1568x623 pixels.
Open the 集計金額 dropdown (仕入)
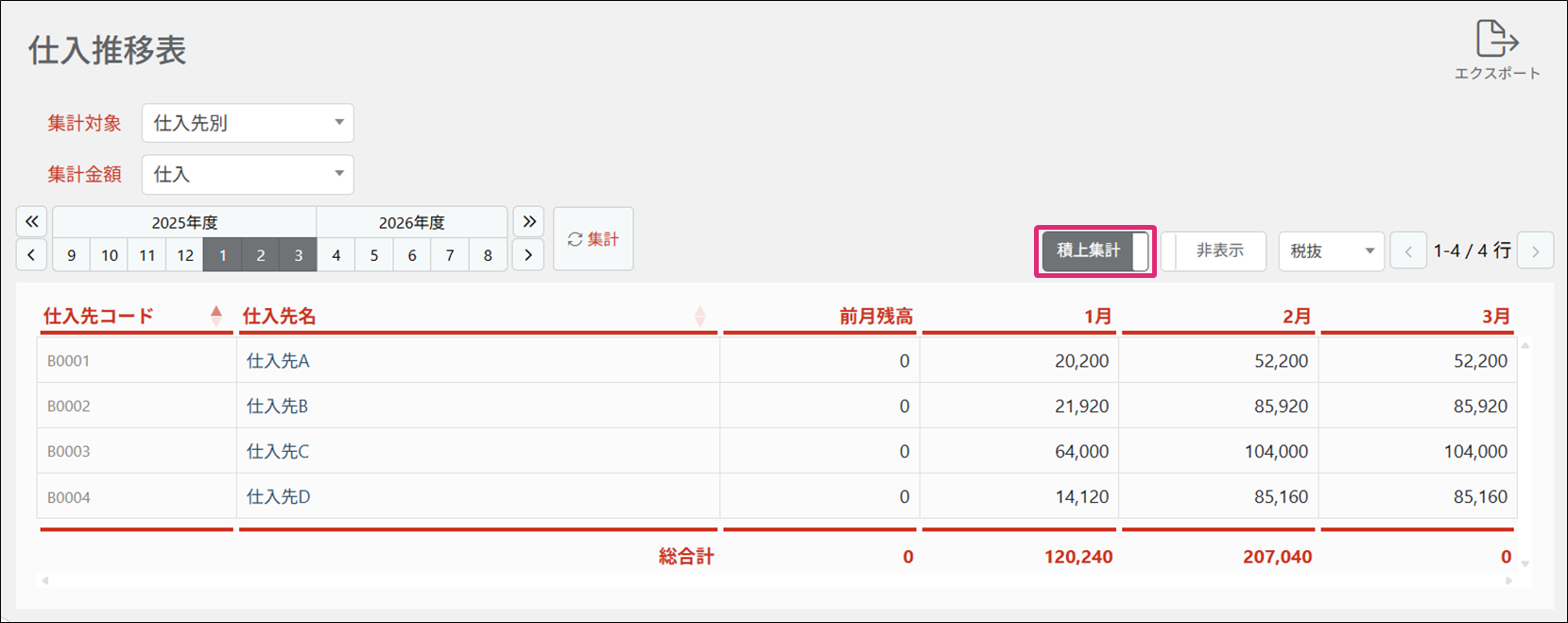pyautogui.click(x=248, y=175)
